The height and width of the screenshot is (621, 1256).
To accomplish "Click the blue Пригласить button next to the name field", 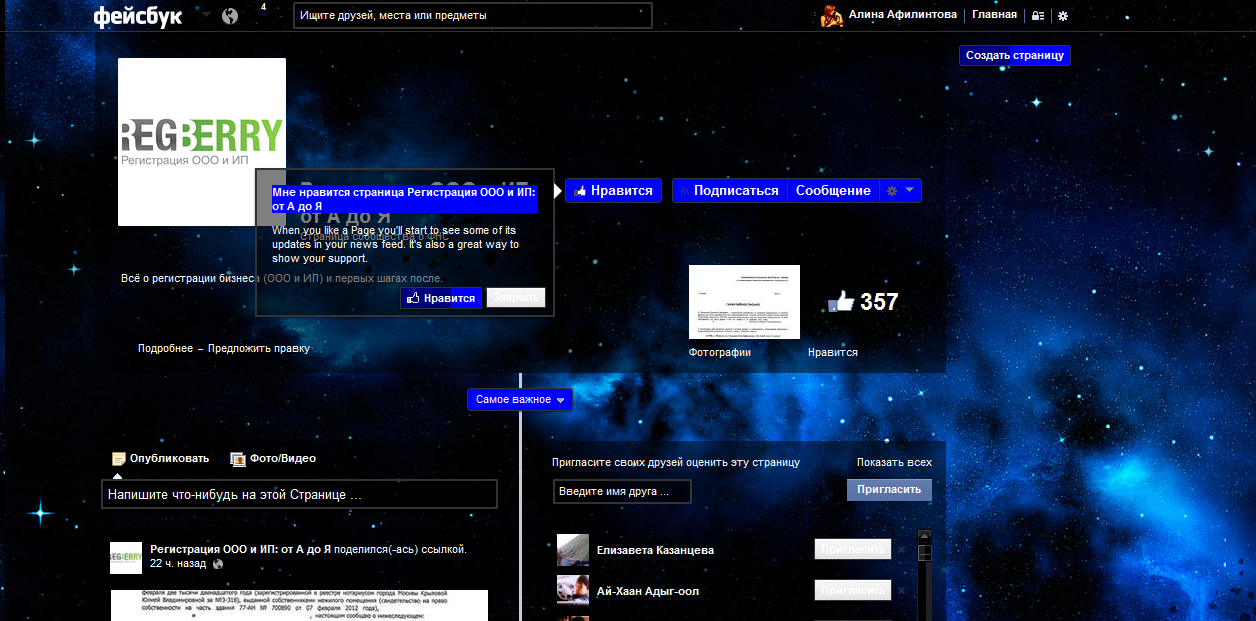I will (x=889, y=490).
